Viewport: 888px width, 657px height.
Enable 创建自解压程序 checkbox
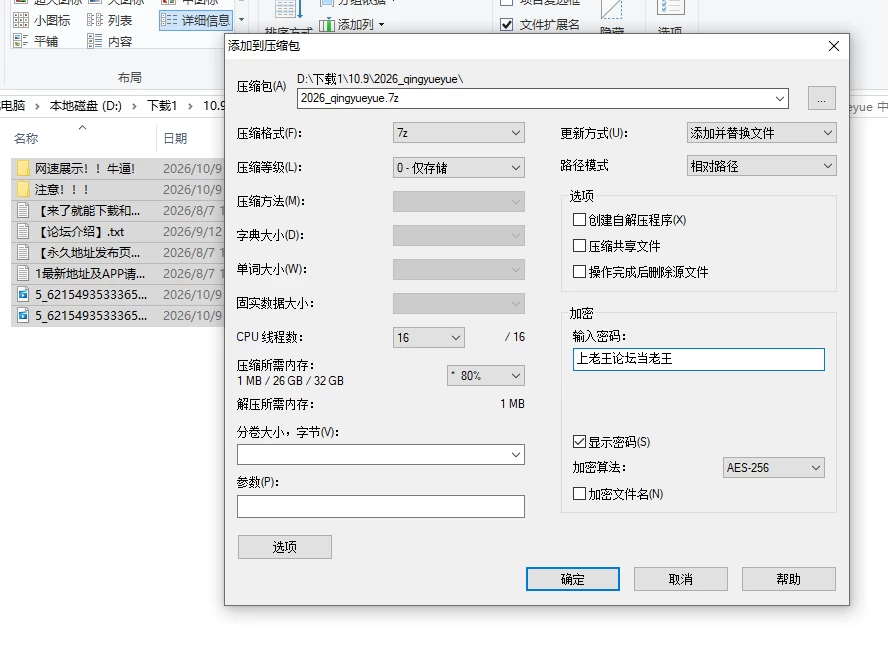579,220
